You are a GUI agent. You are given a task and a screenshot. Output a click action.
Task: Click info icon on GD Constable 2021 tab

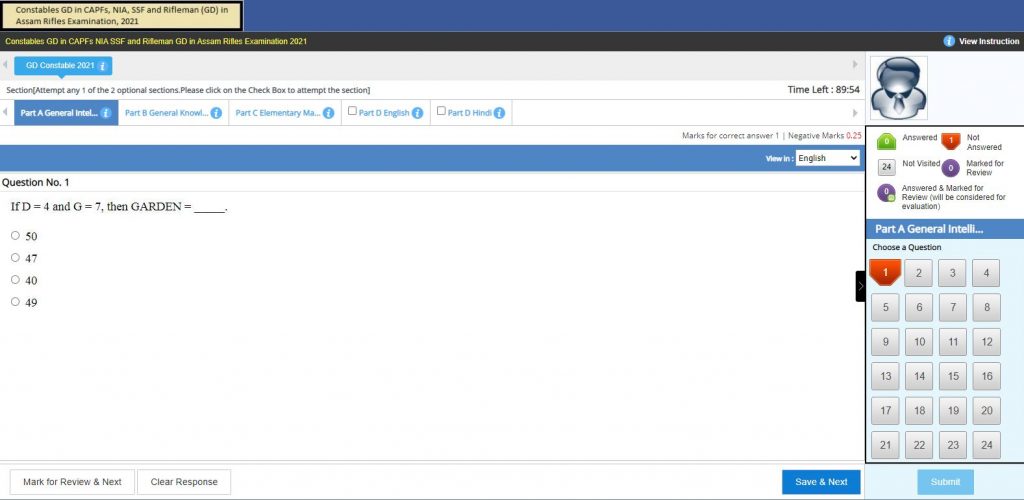point(102,65)
